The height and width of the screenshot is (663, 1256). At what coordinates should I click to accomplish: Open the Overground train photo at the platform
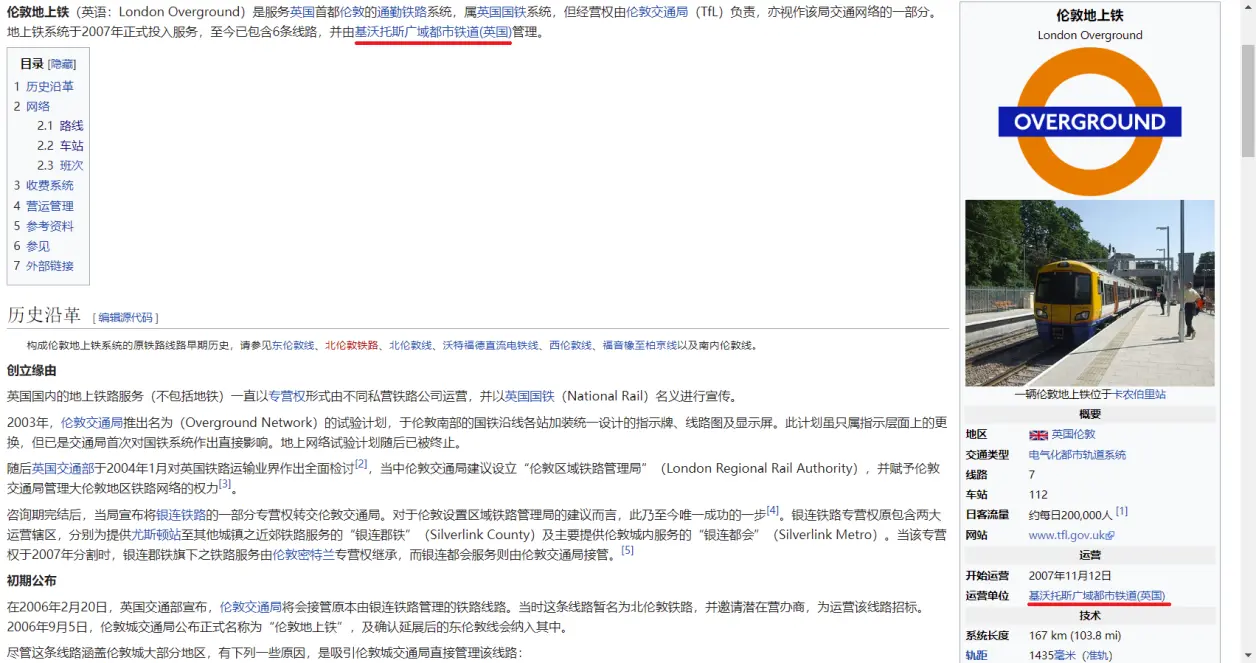point(1090,293)
